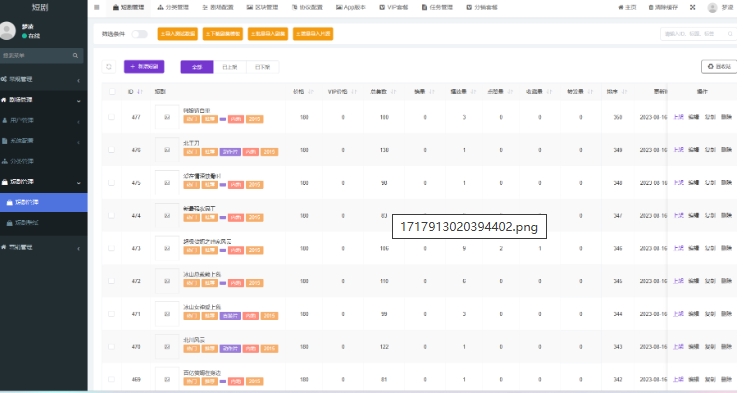Switch to the App version tab

351,8
